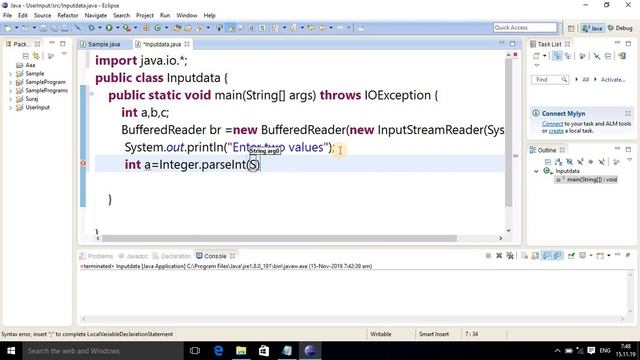Screen dimensions: 640x360
Task: Click the Search flashlight toolbar icon
Action: tap(199, 28)
